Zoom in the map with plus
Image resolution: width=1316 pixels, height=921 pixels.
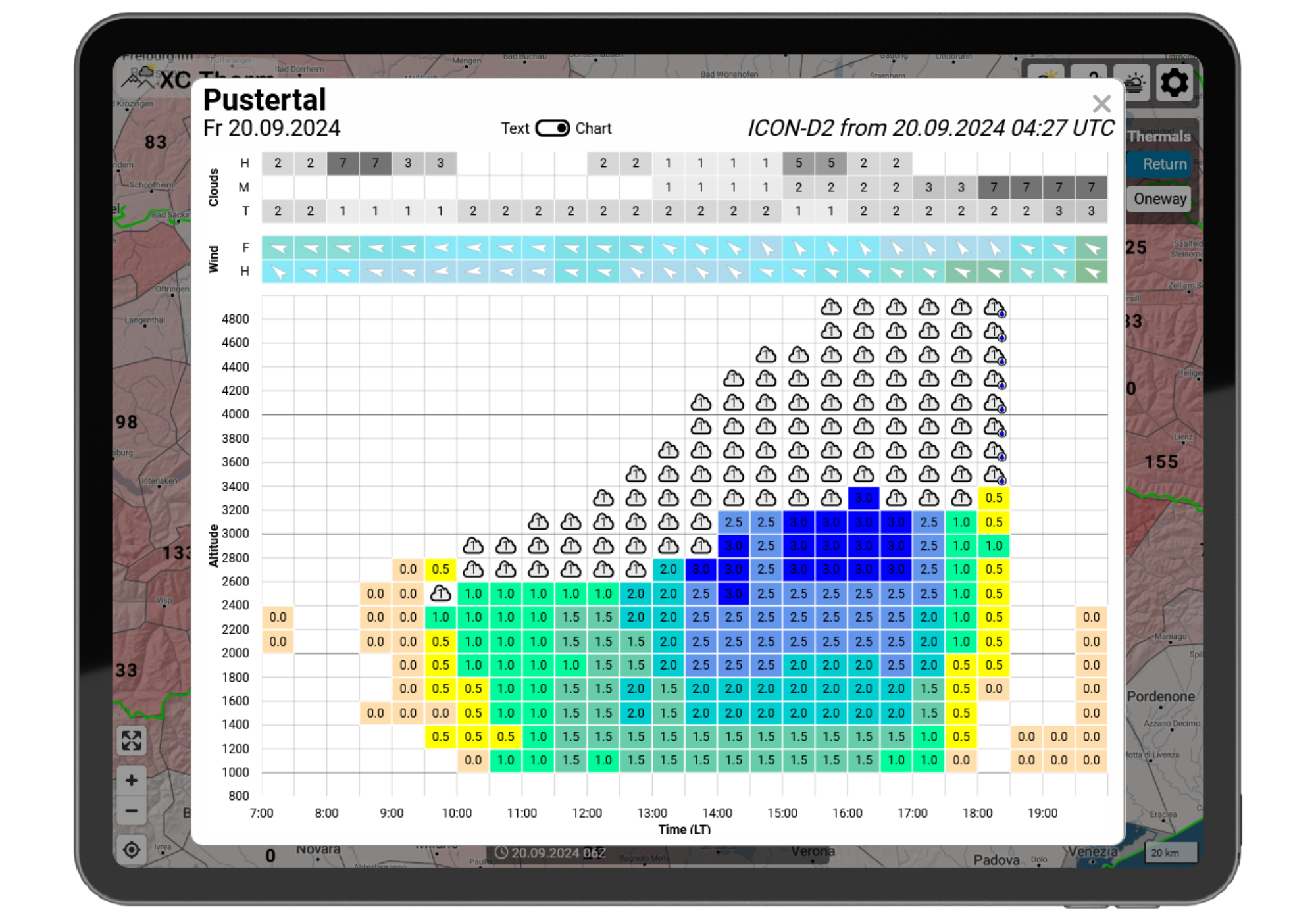tap(132, 780)
